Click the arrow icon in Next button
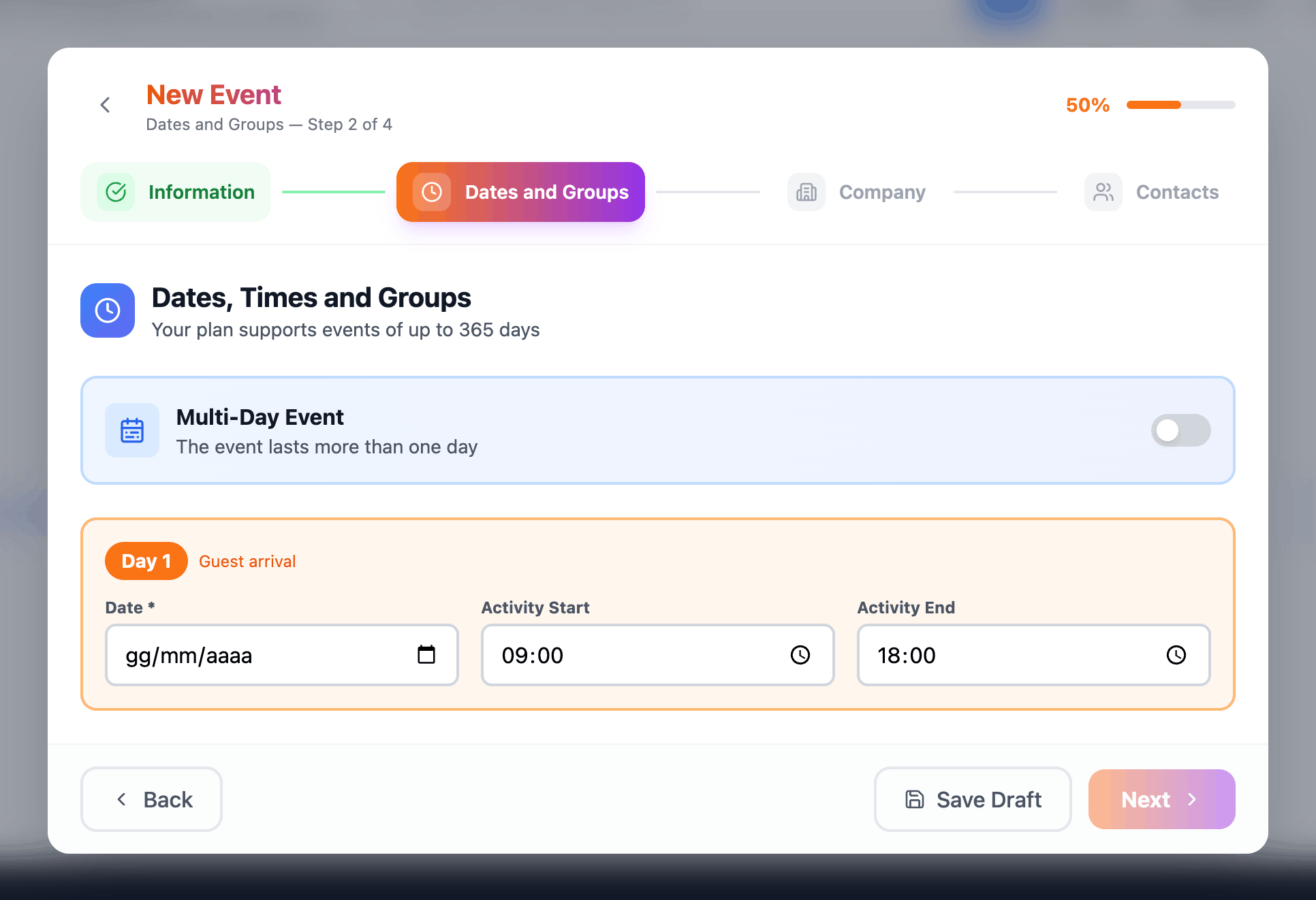This screenshot has width=1316, height=900. coord(1192,799)
